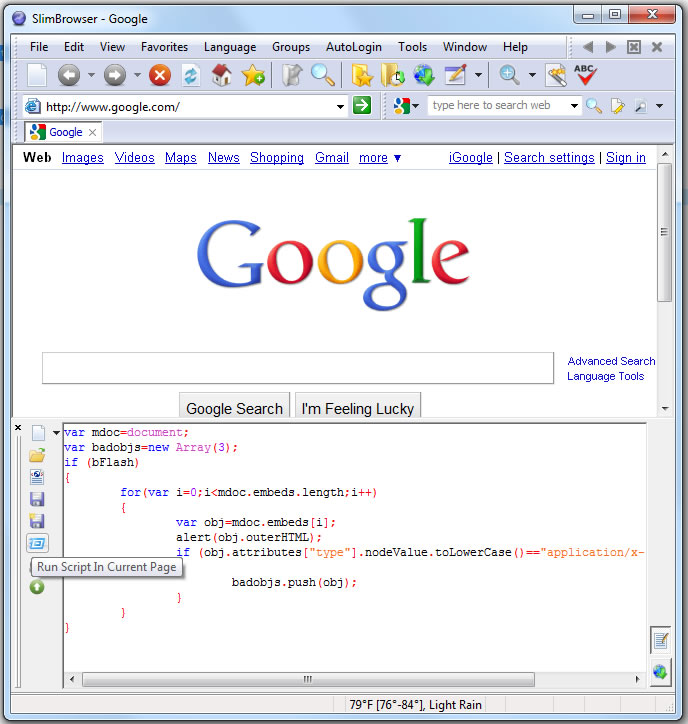
Task: Close the script panel with small x
Action: (18, 428)
